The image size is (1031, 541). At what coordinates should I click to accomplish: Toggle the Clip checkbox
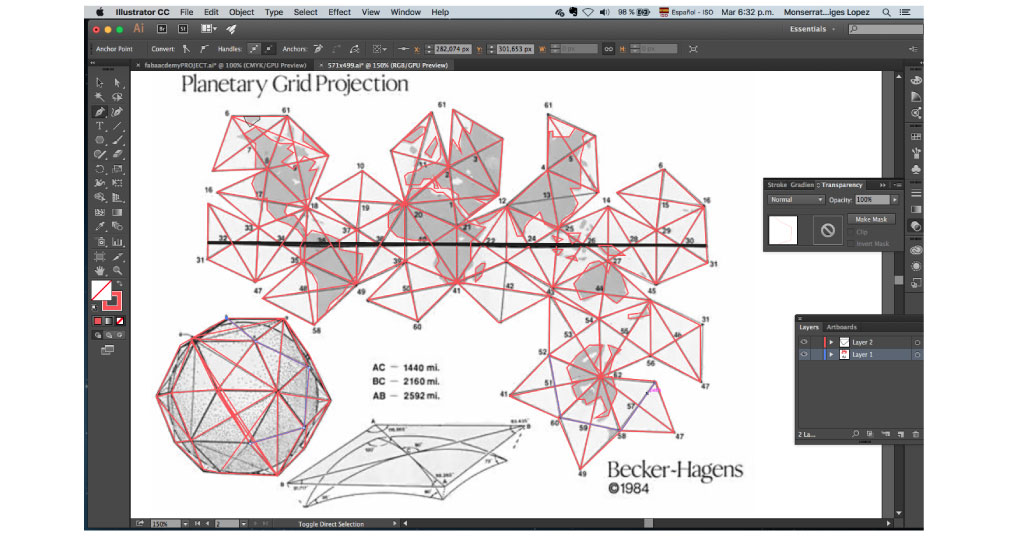coord(851,232)
